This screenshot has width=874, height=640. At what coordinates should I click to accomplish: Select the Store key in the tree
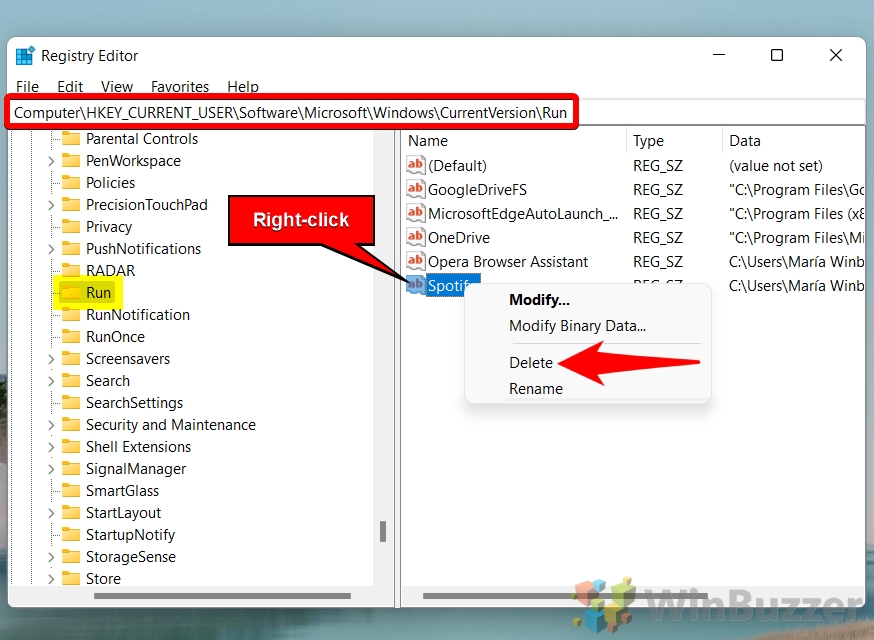tap(103, 579)
